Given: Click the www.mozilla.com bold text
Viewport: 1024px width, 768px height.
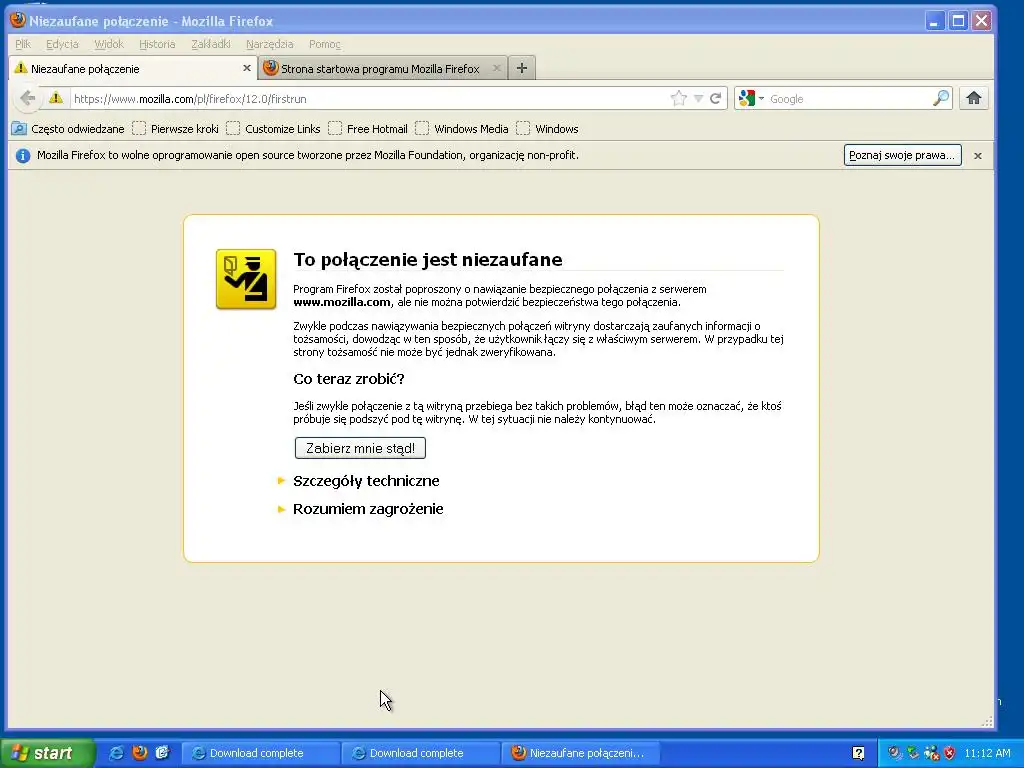Looking at the screenshot, I should pyautogui.click(x=342, y=302).
